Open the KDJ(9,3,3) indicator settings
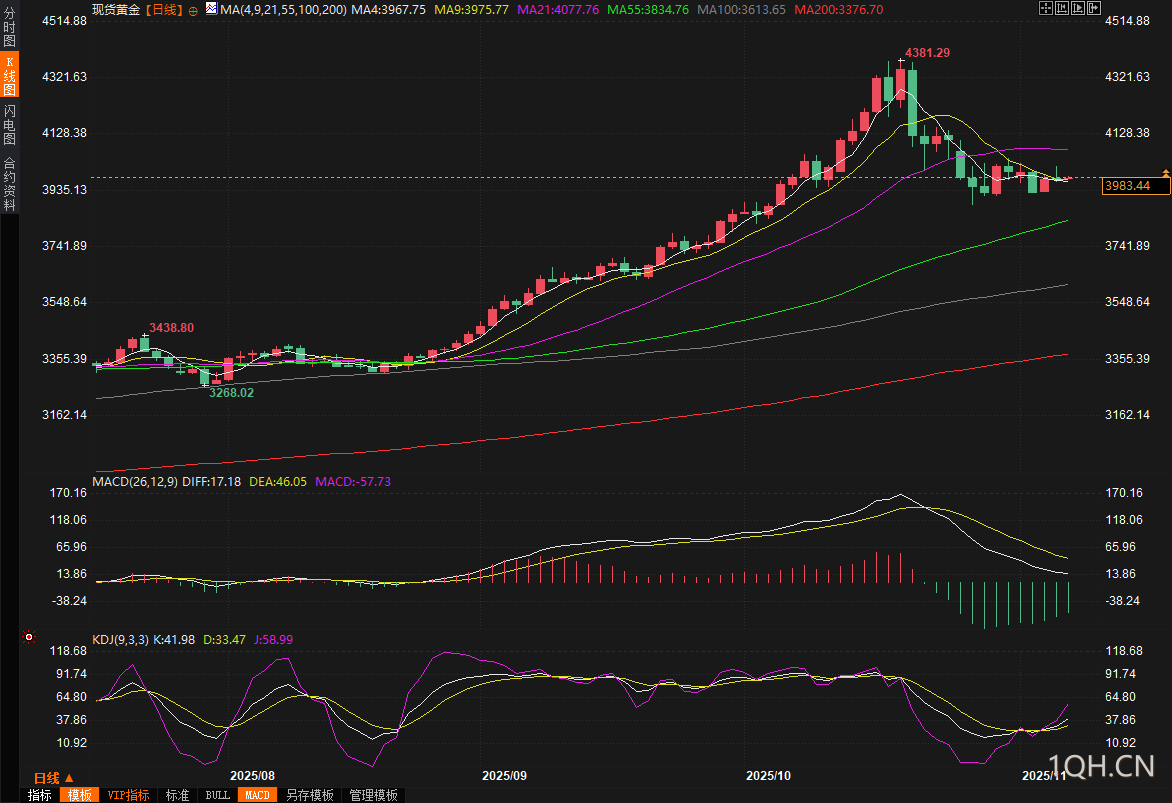Image resolution: width=1172 pixels, height=803 pixels. click(x=120, y=639)
